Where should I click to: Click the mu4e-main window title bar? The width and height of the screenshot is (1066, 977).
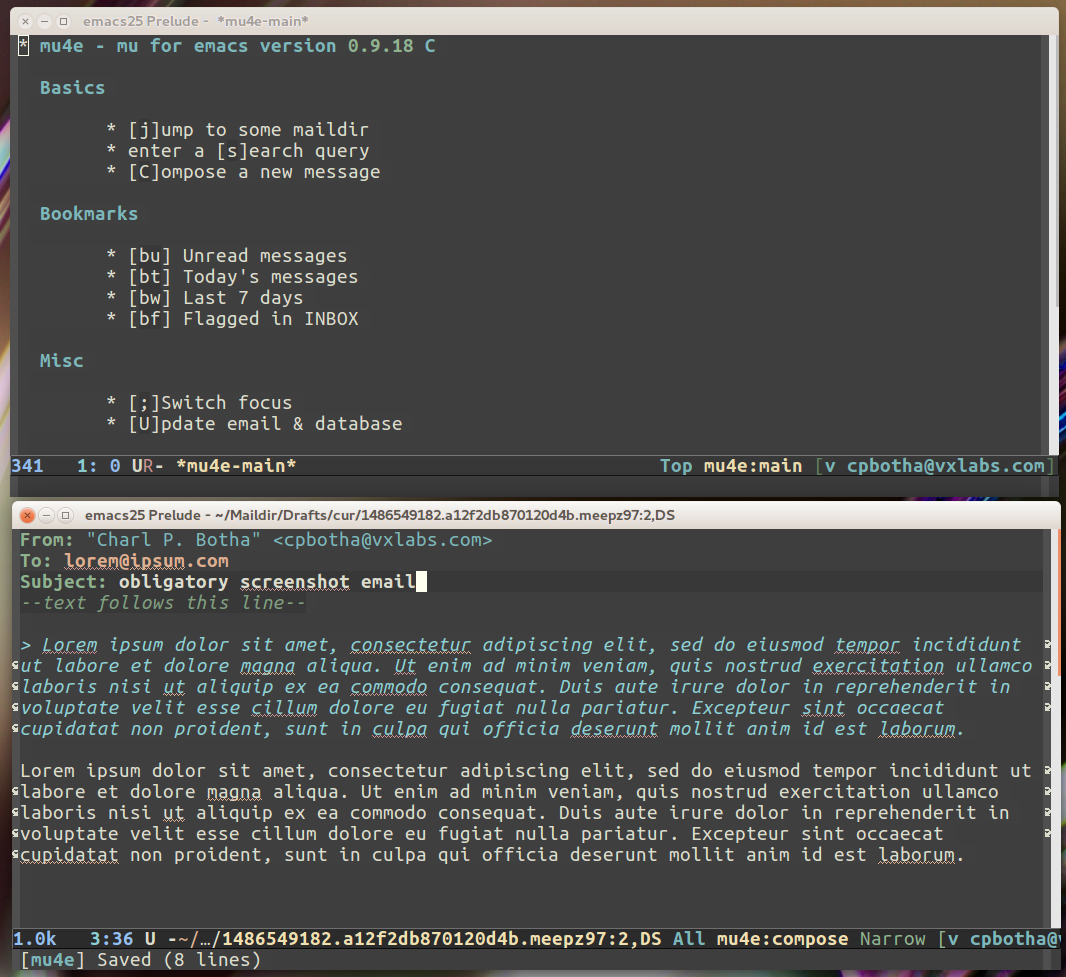[534, 22]
